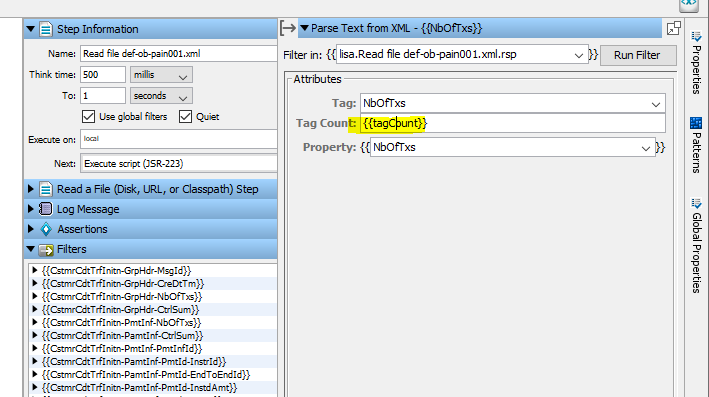Click the Log Message scroll icon
The image size is (709, 397).
click(46, 209)
